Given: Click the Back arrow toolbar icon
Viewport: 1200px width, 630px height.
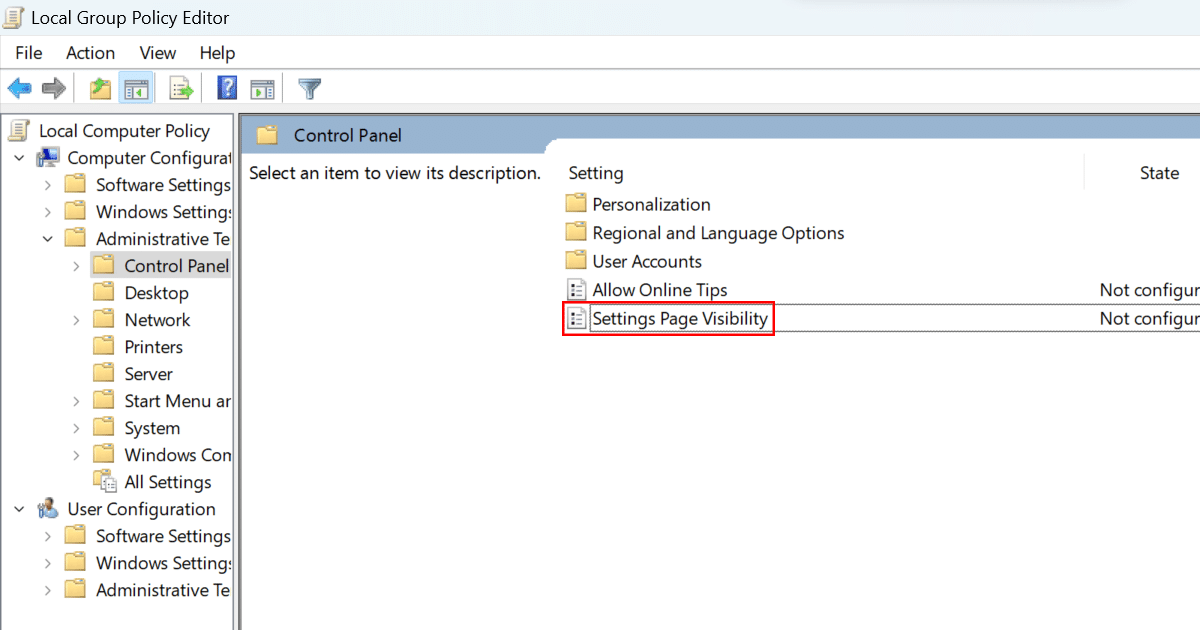Looking at the screenshot, I should click(x=19, y=89).
